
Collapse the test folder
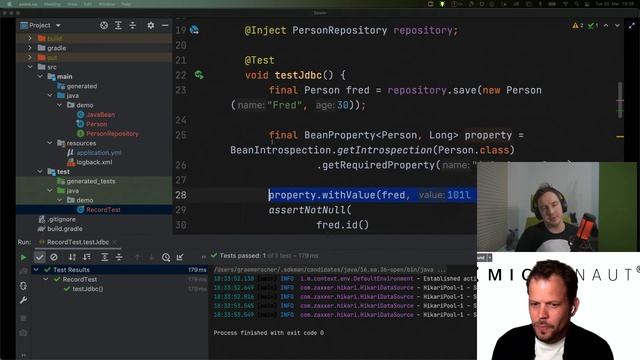point(40,171)
